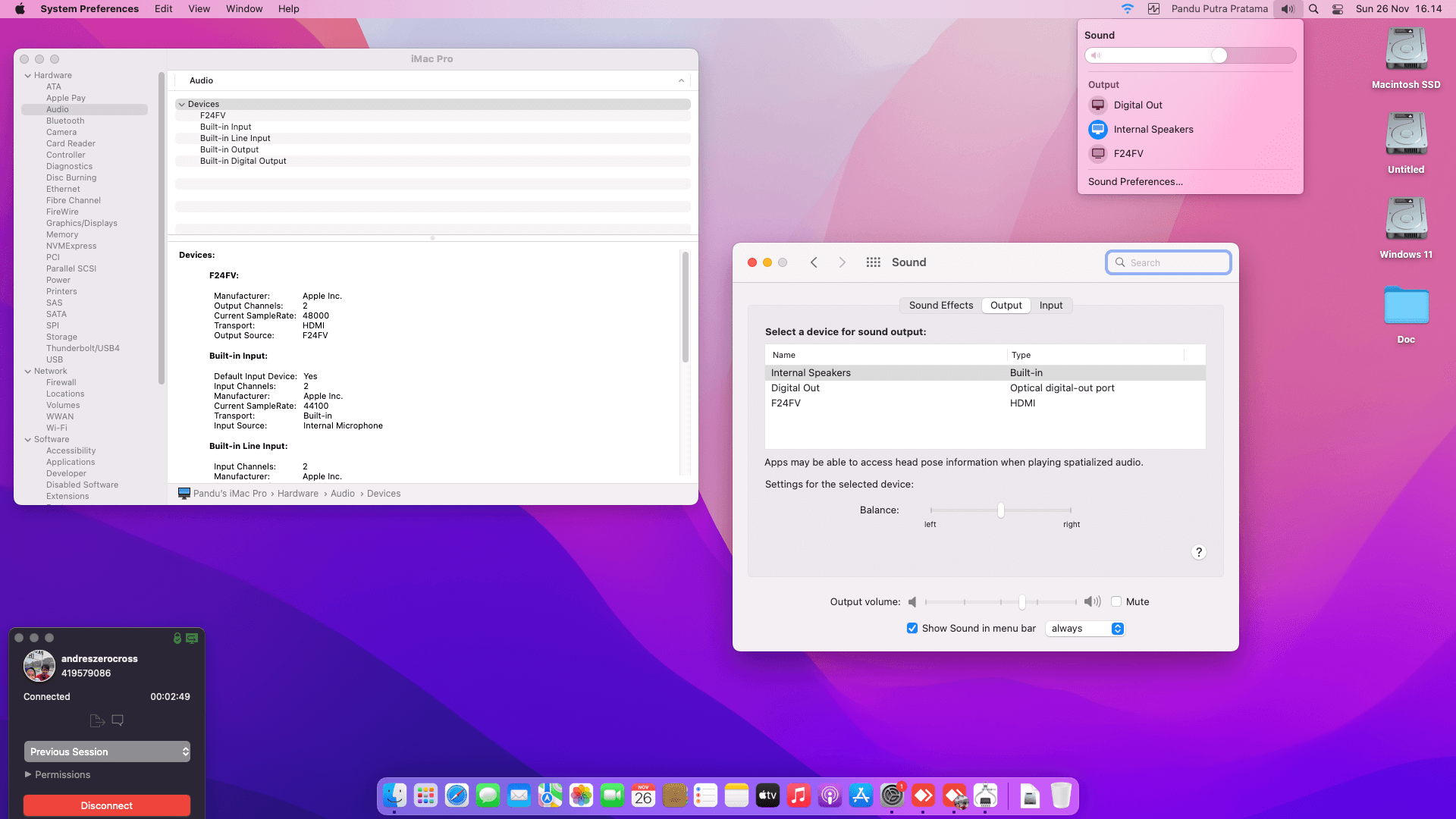The image size is (1456, 819).
Task: Click the red Disconnect button
Action: (x=107, y=805)
